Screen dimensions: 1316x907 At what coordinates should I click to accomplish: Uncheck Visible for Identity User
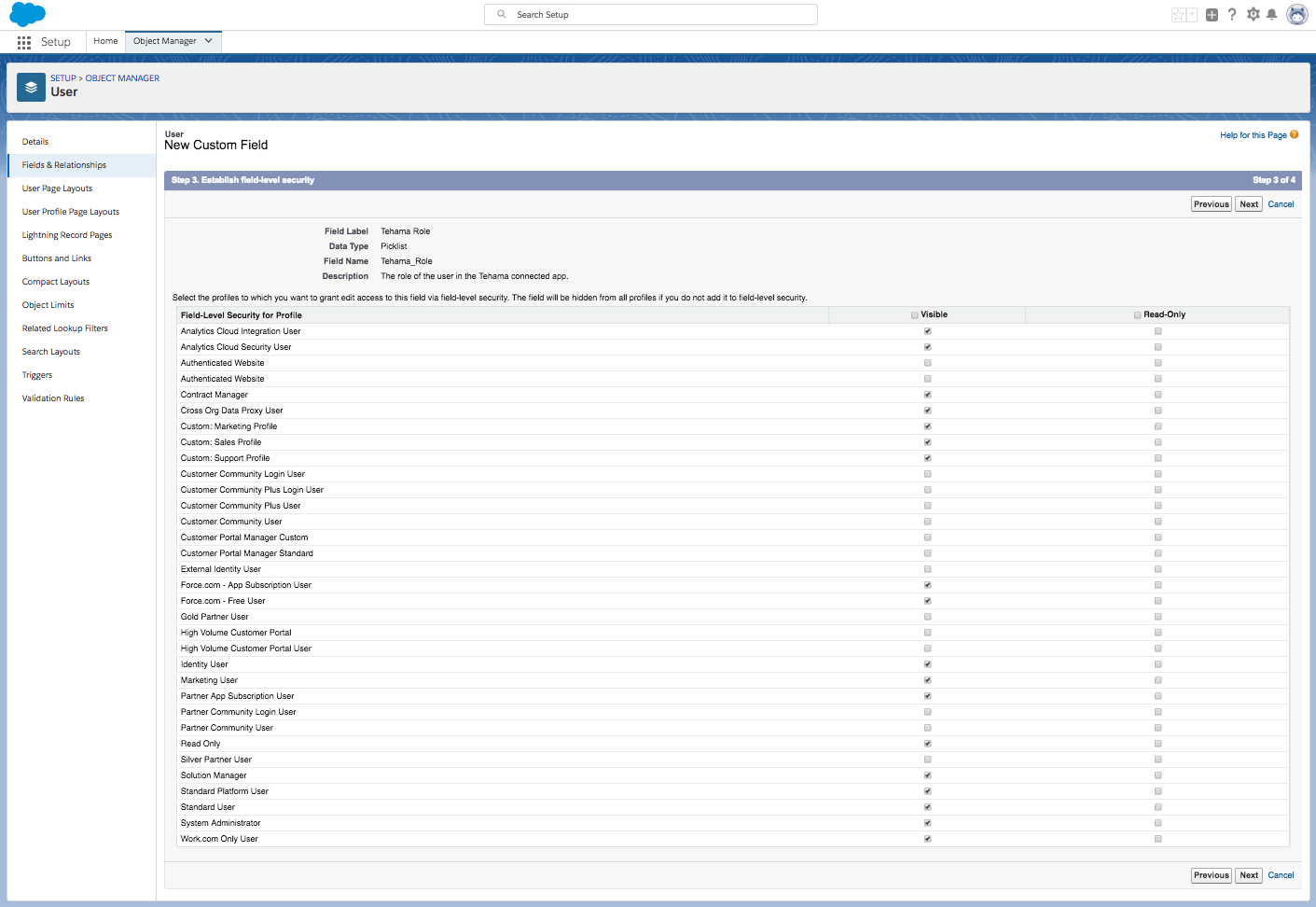click(x=927, y=664)
